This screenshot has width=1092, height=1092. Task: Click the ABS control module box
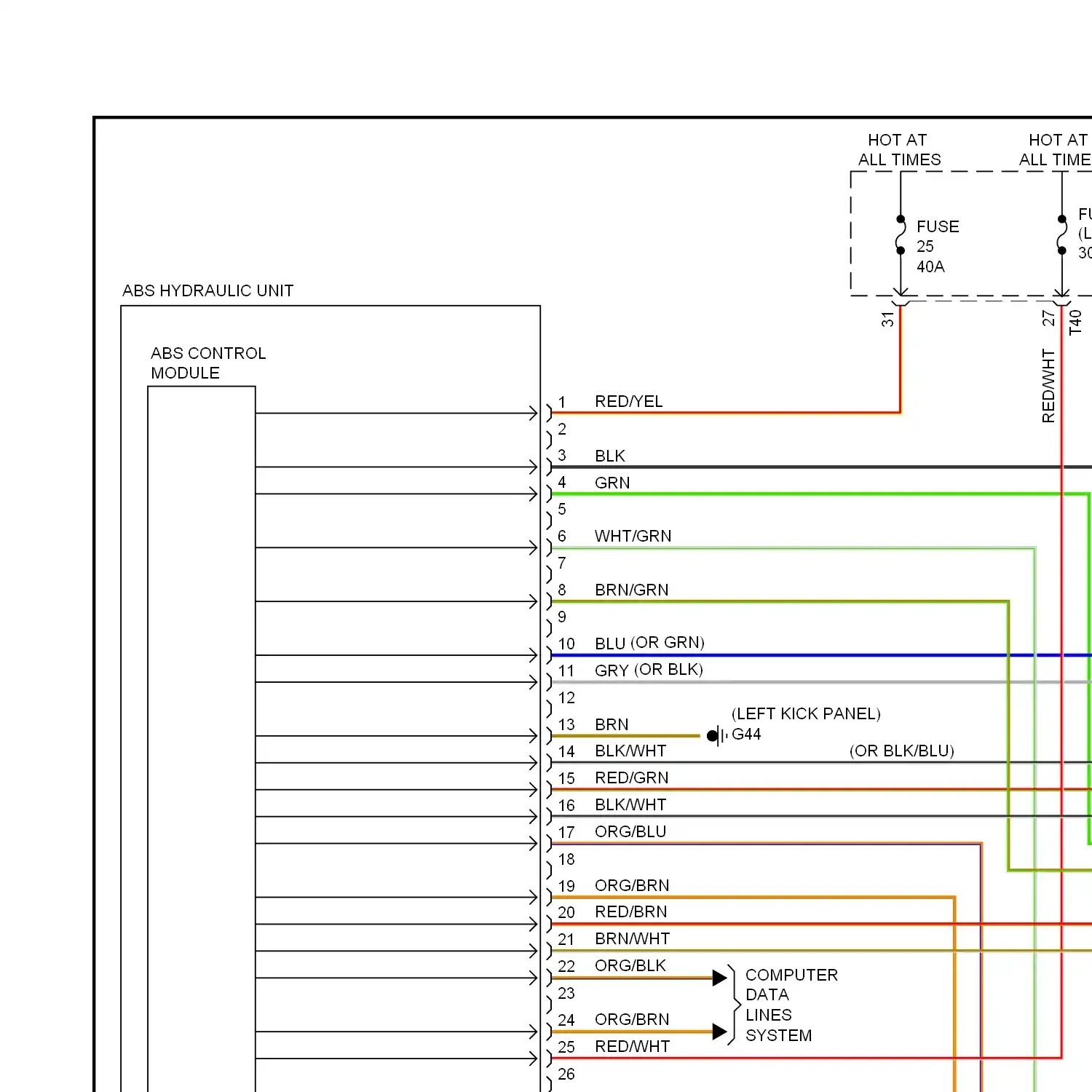[202, 739]
